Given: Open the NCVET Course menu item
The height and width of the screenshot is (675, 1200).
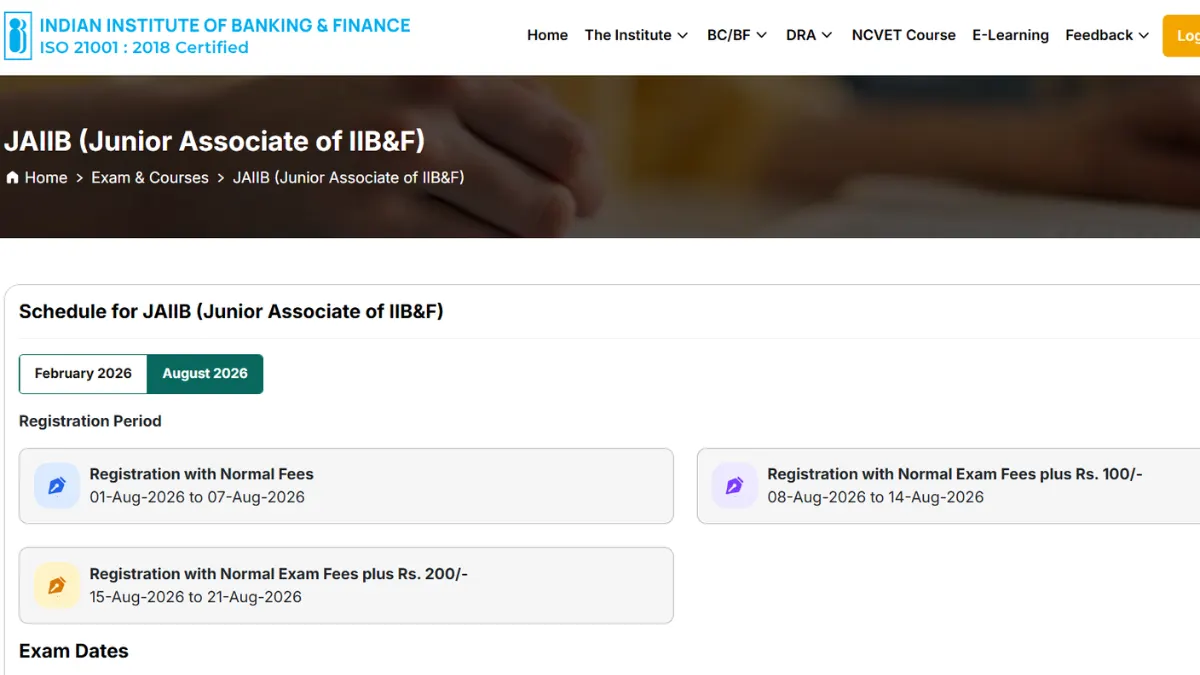Looking at the screenshot, I should tap(903, 35).
